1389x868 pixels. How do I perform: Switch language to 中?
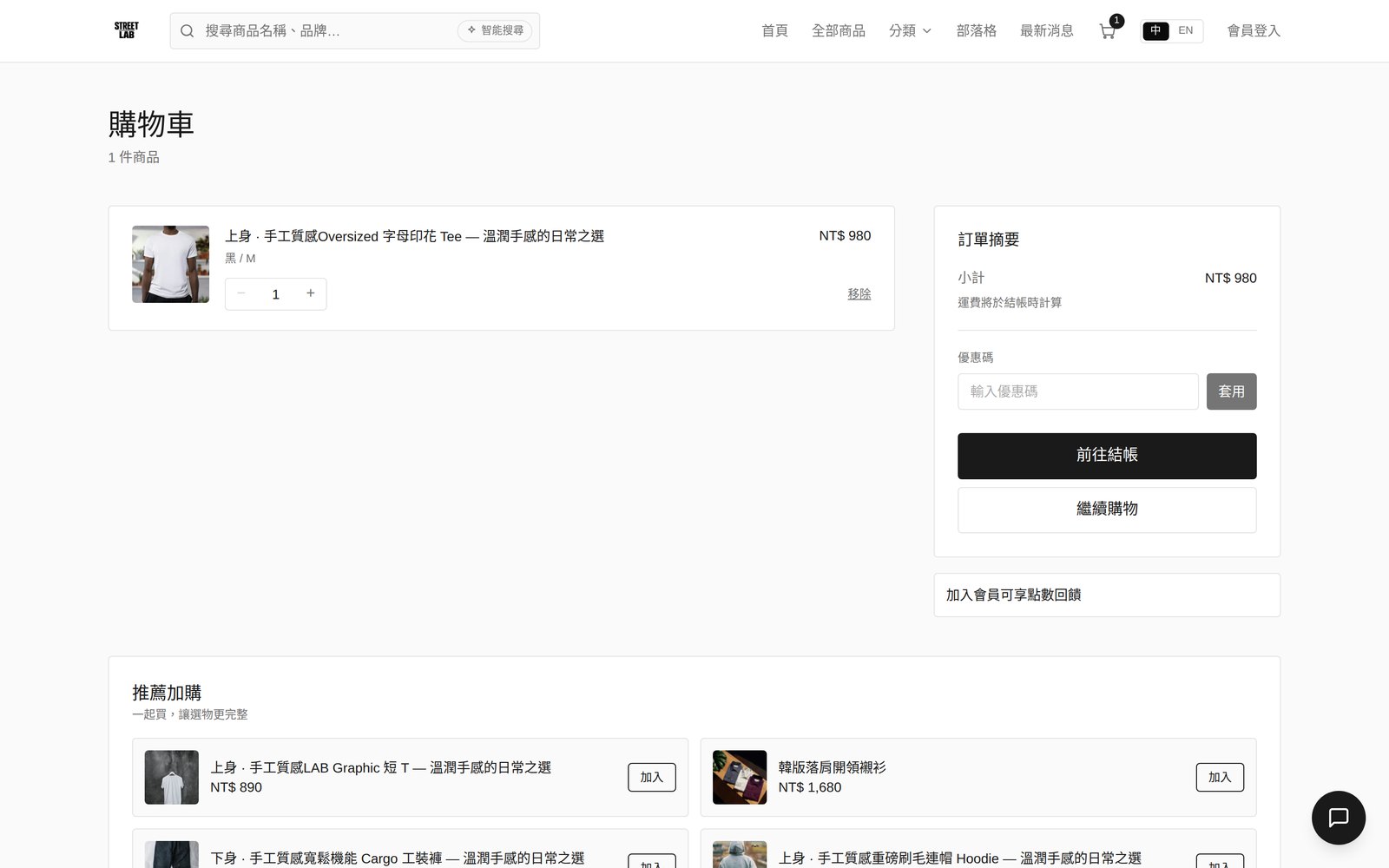coord(1155,30)
